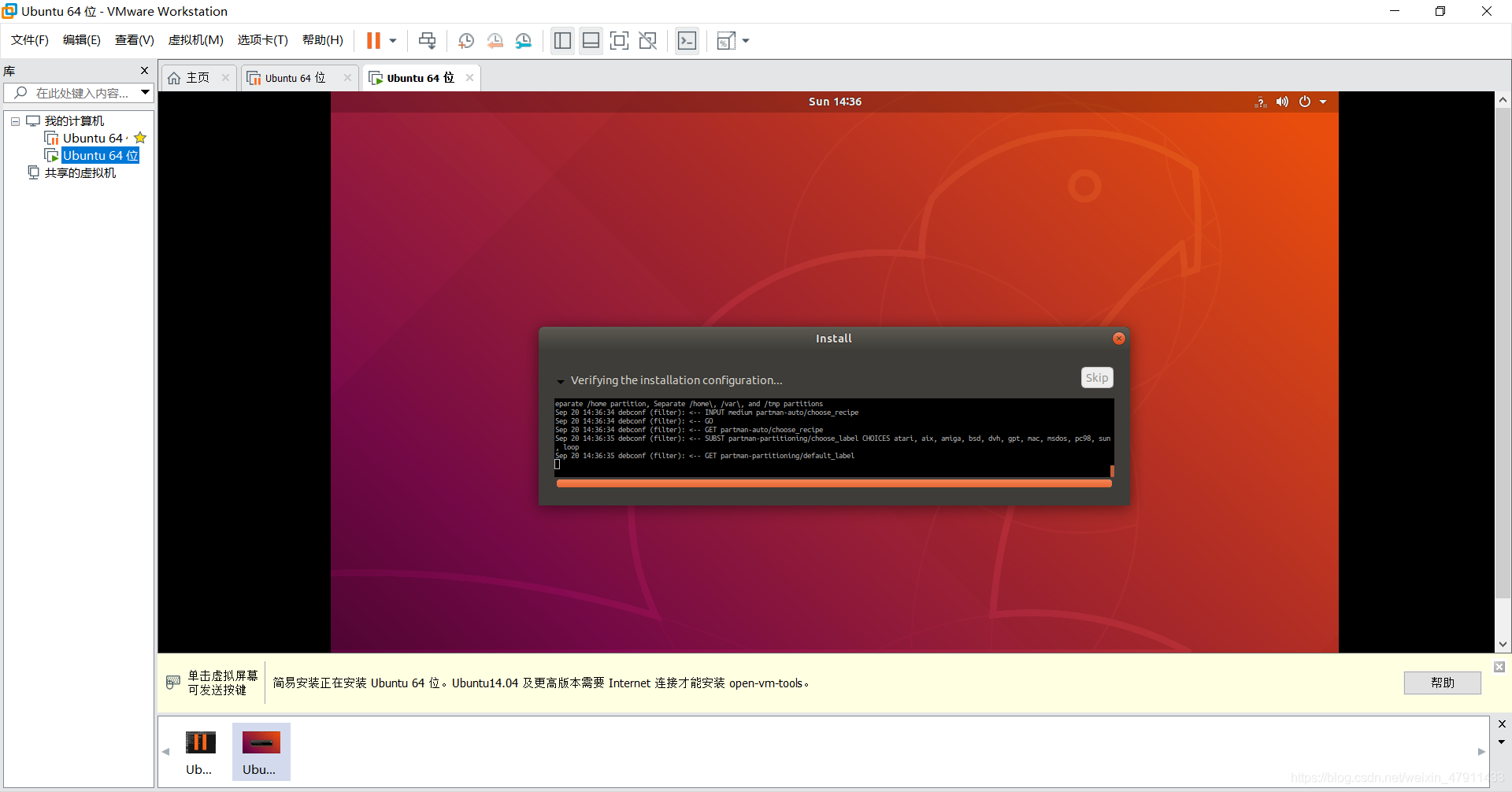This screenshot has height=792, width=1512.
Task: Select 共享的虚拟机 in the library
Action: coord(80,173)
